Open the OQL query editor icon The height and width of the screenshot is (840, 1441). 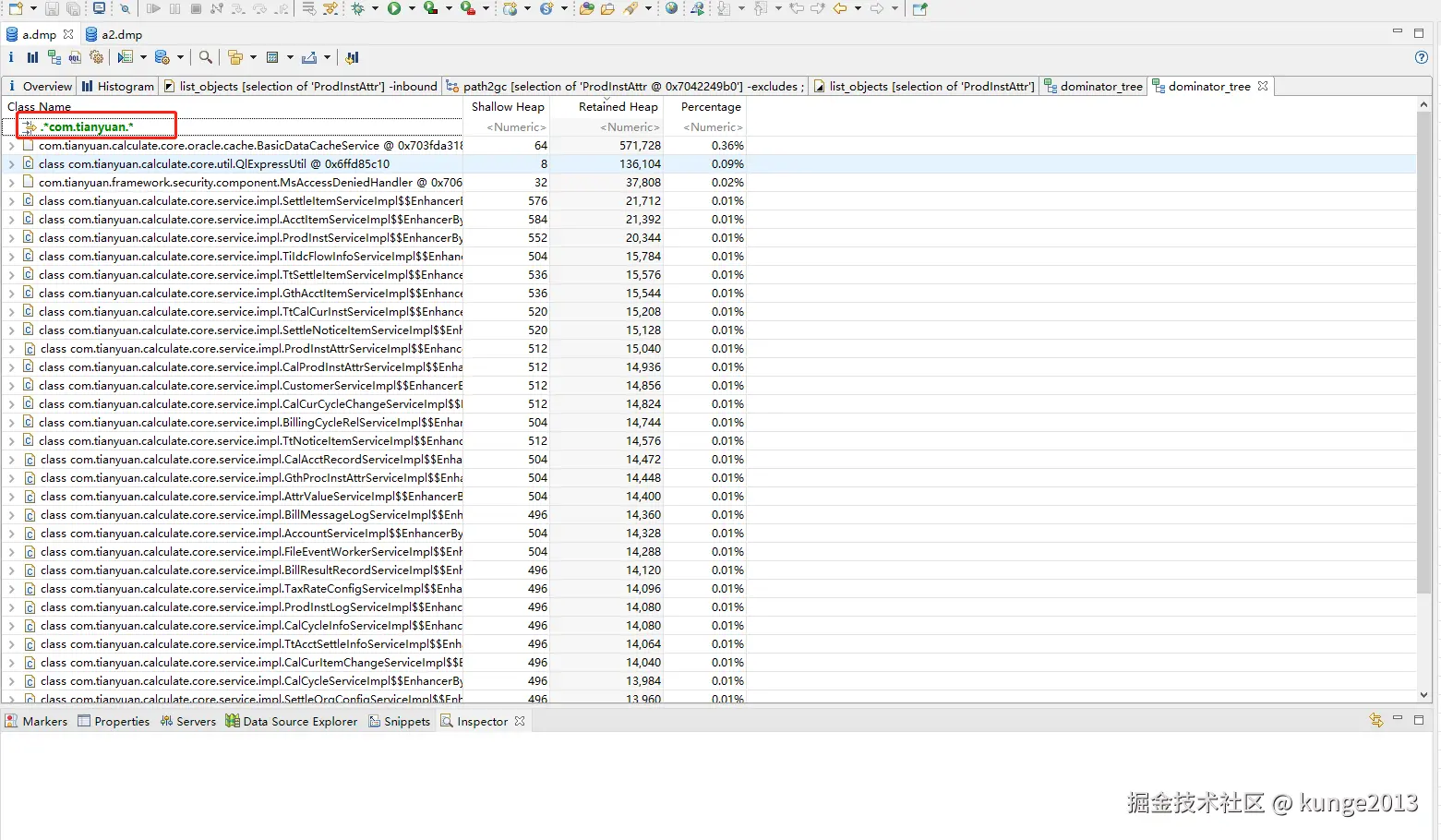click(x=75, y=57)
